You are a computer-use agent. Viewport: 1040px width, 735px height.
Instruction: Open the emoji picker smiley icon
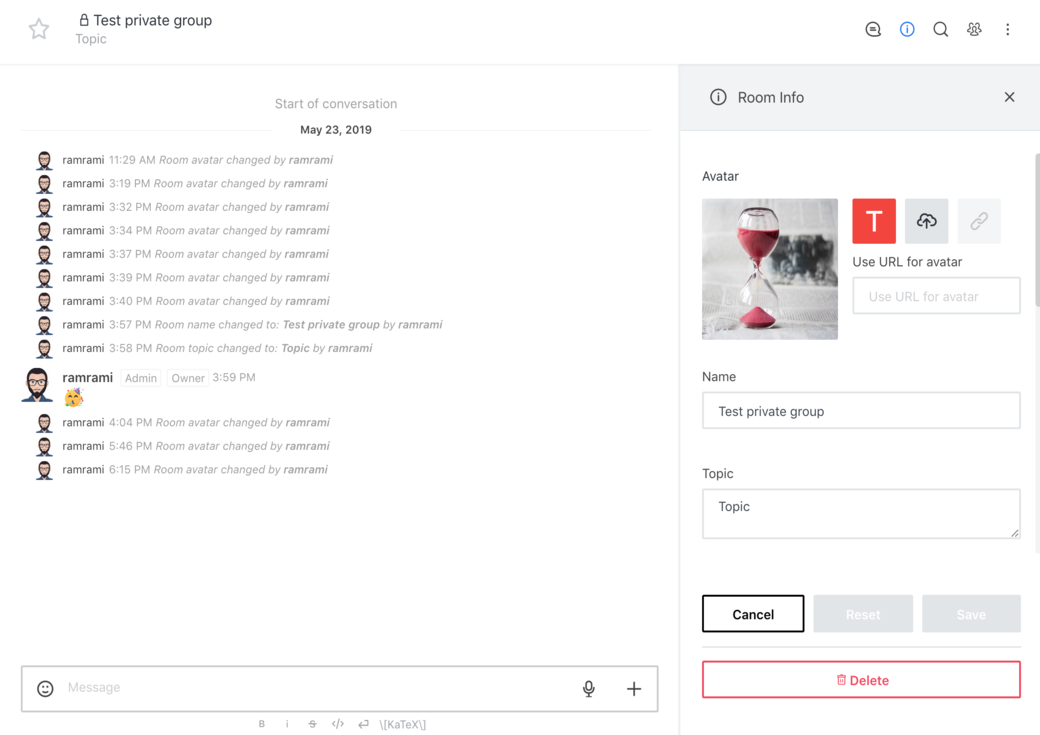tap(45, 689)
